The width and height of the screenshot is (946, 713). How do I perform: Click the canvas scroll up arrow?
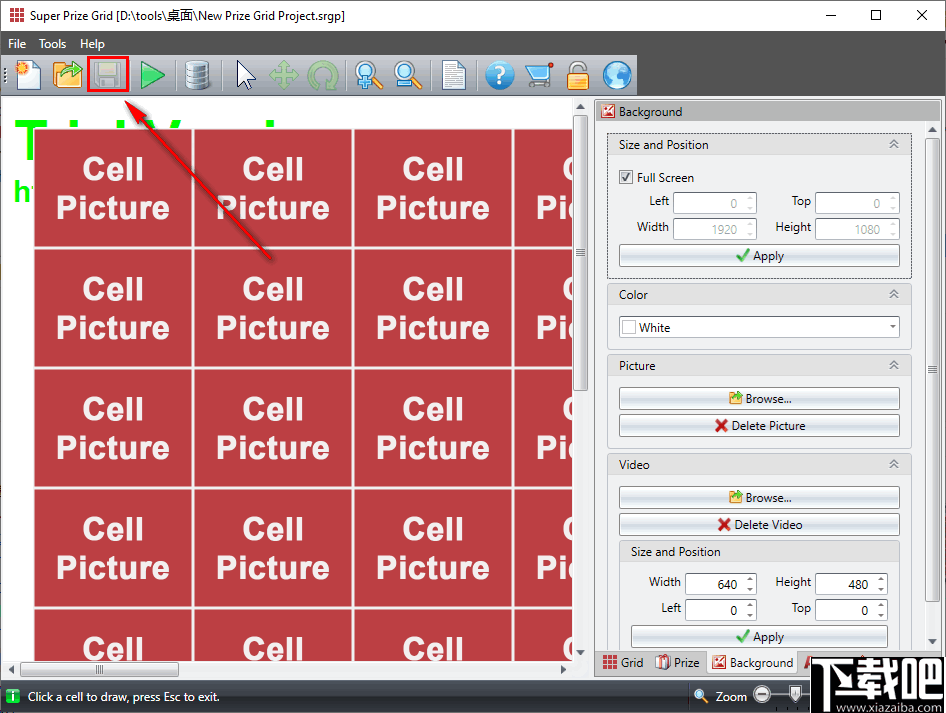tap(580, 107)
